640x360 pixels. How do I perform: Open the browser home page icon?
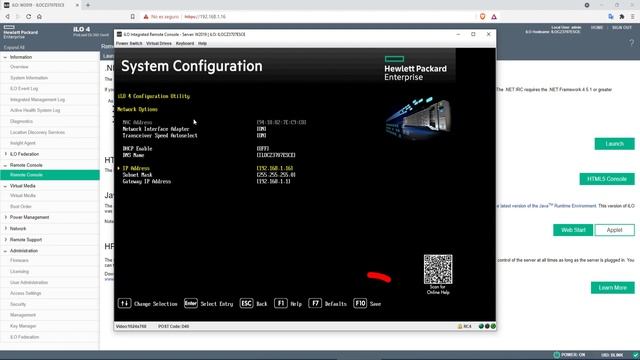[x=39, y=17]
